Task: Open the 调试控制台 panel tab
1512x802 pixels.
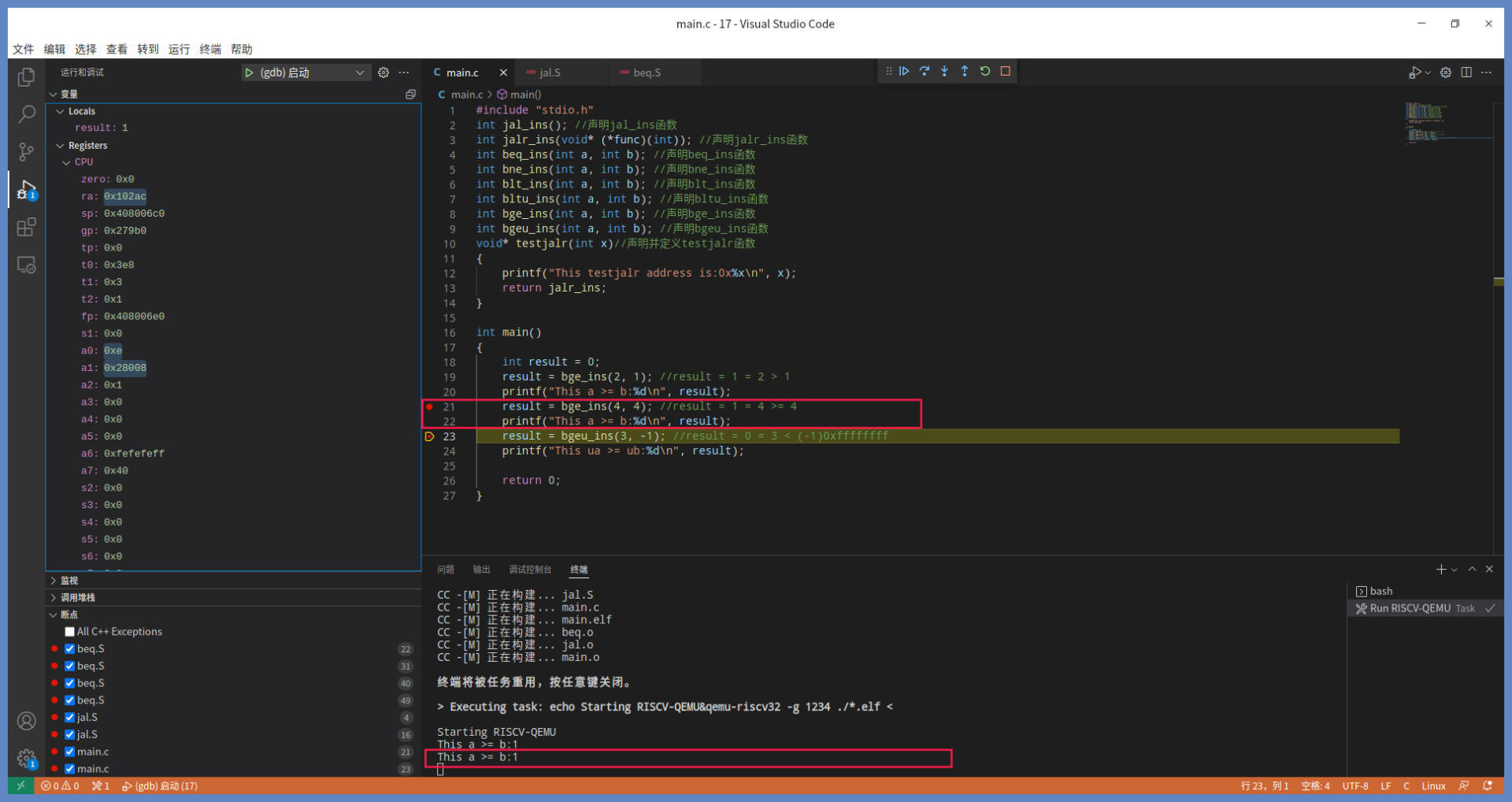Action: pyautogui.click(x=530, y=570)
